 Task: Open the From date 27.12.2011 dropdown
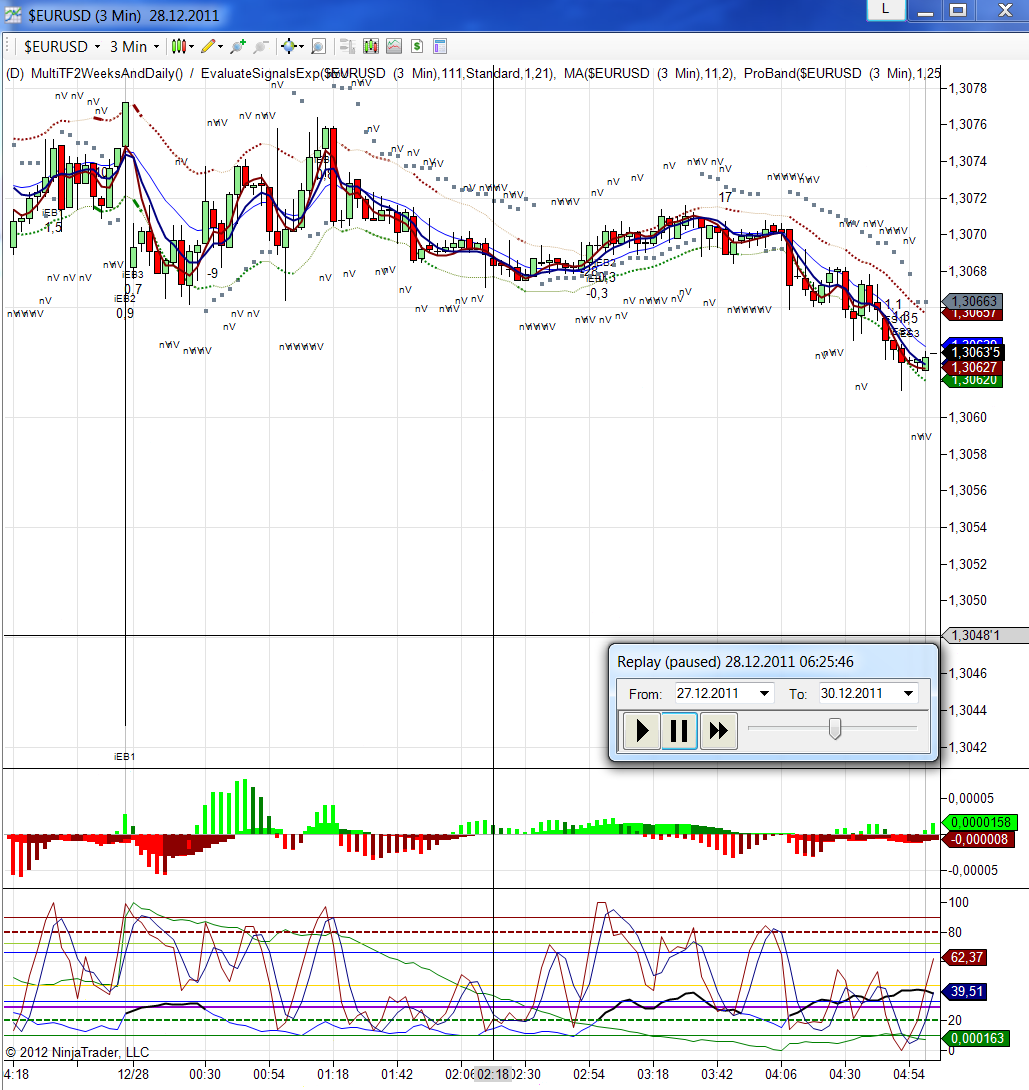[x=723, y=693]
